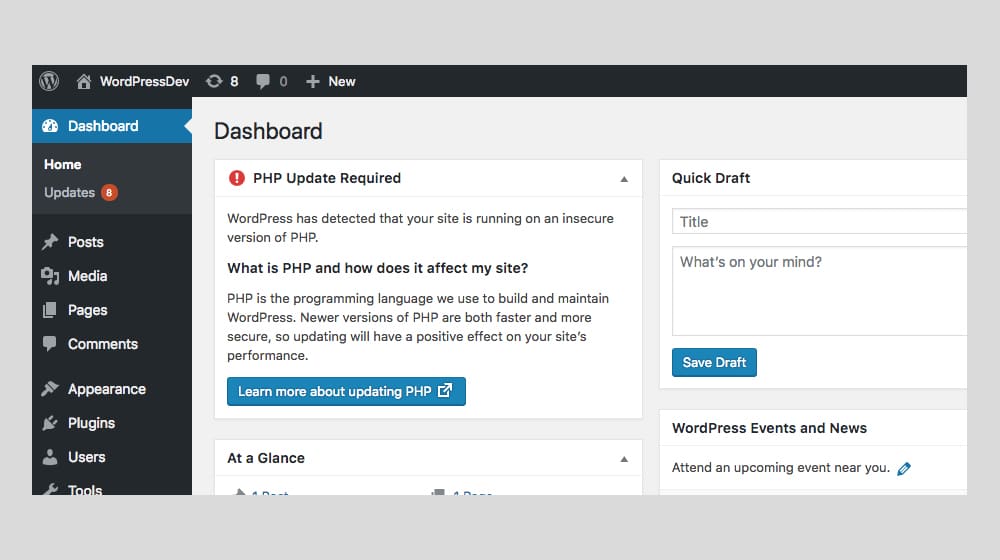Collapse the PHP Update Required panel
Image resolution: width=1000 pixels, height=560 pixels.
click(x=624, y=179)
